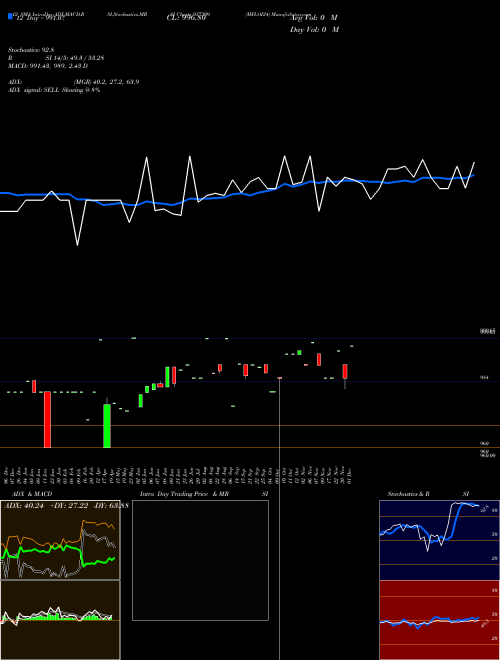Open the ADX indicator mini chart

[60, 540]
